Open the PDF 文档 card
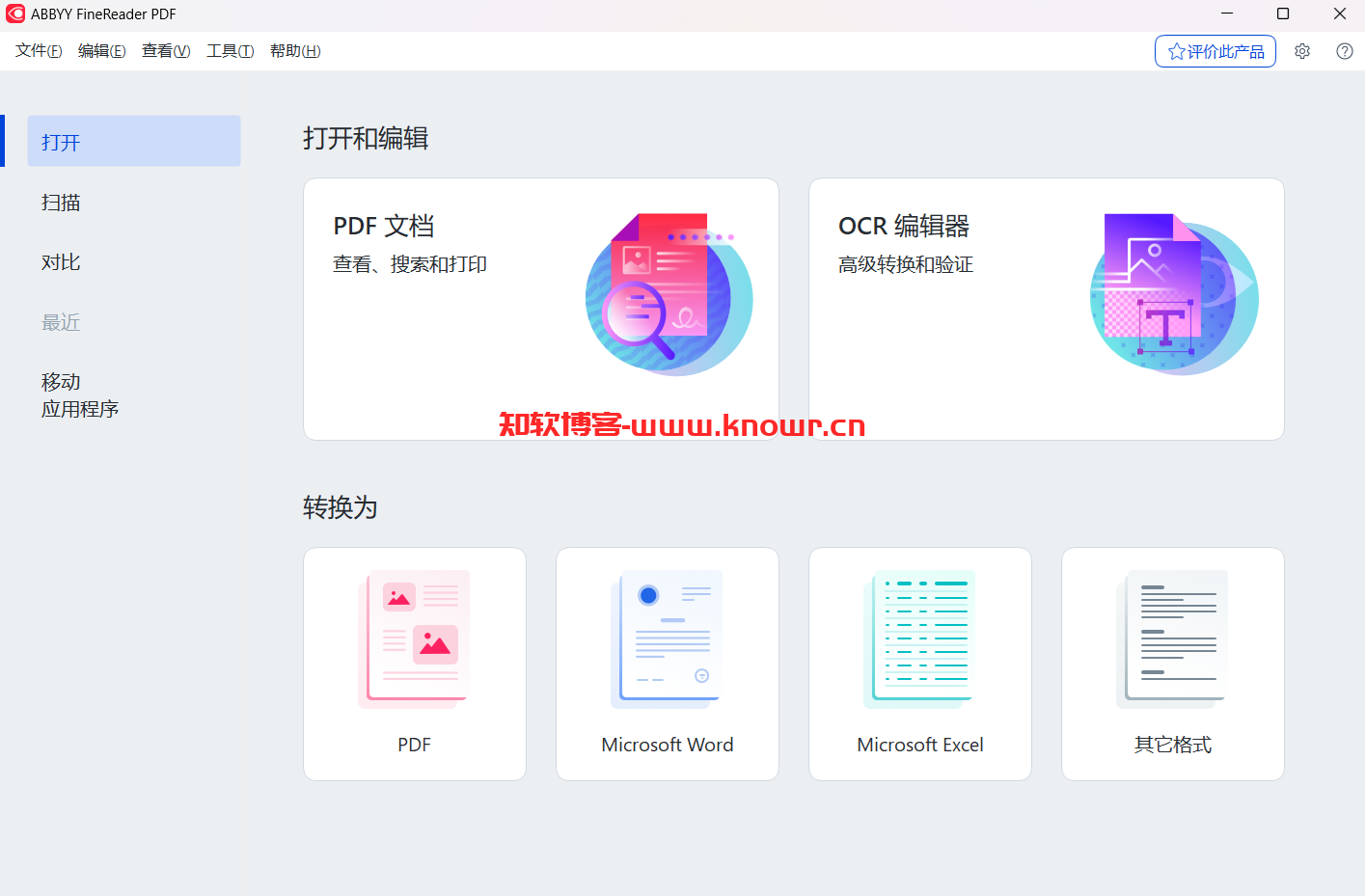 (x=541, y=309)
